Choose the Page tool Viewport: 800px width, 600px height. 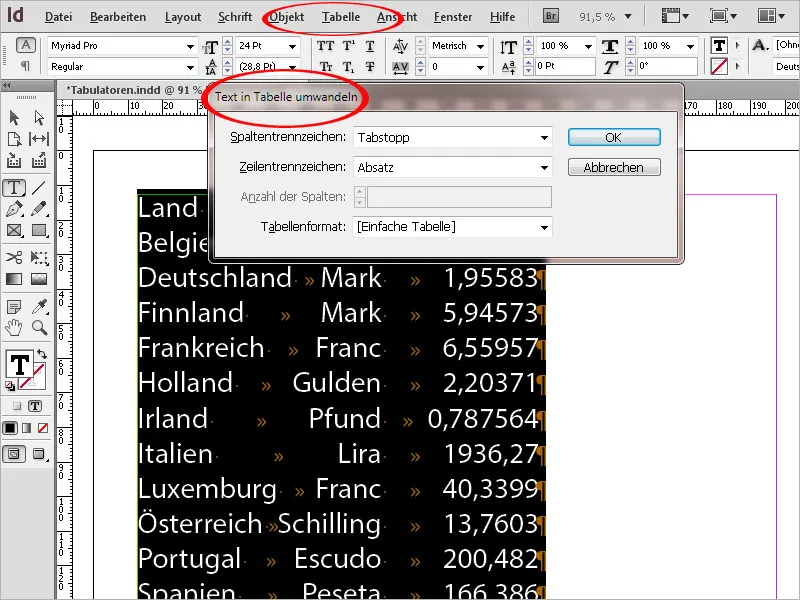tap(14, 139)
